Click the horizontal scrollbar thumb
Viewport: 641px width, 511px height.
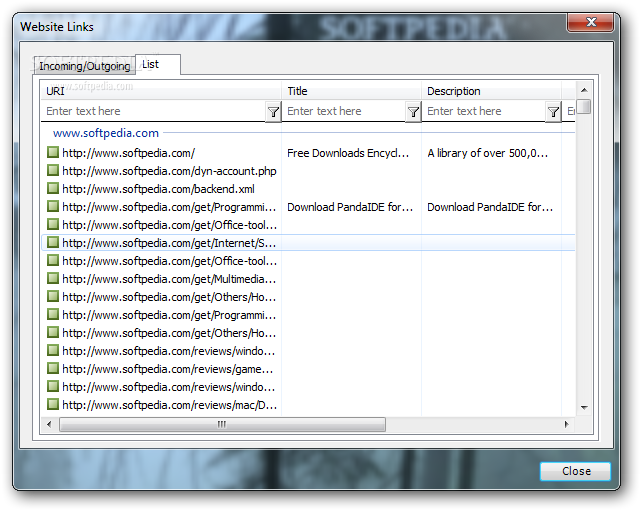pos(222,424)
